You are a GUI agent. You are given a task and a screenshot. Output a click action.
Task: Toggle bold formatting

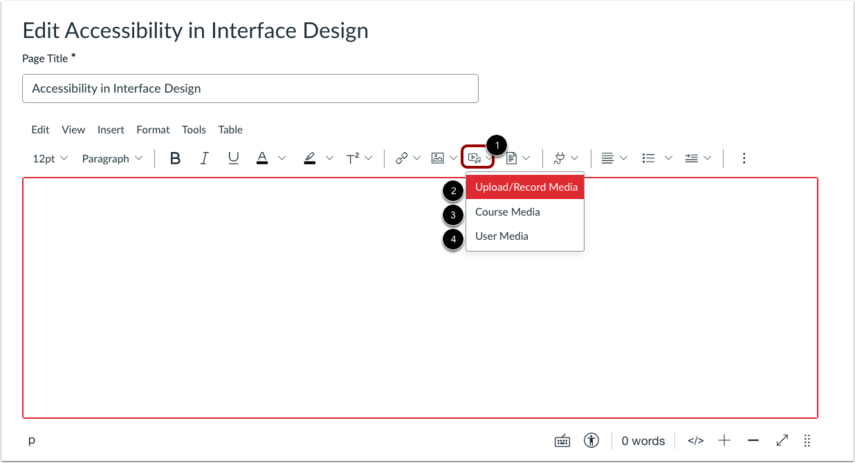pyautogui.click(x=175, y=158)
